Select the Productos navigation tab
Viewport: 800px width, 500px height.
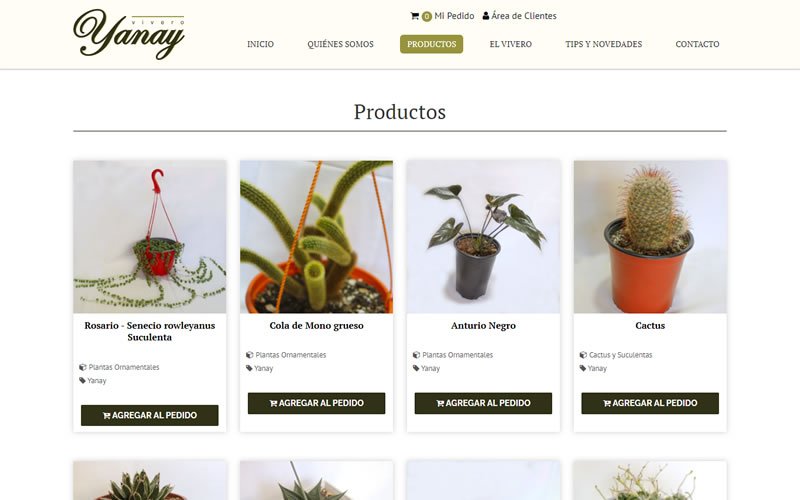click(432, 44)
